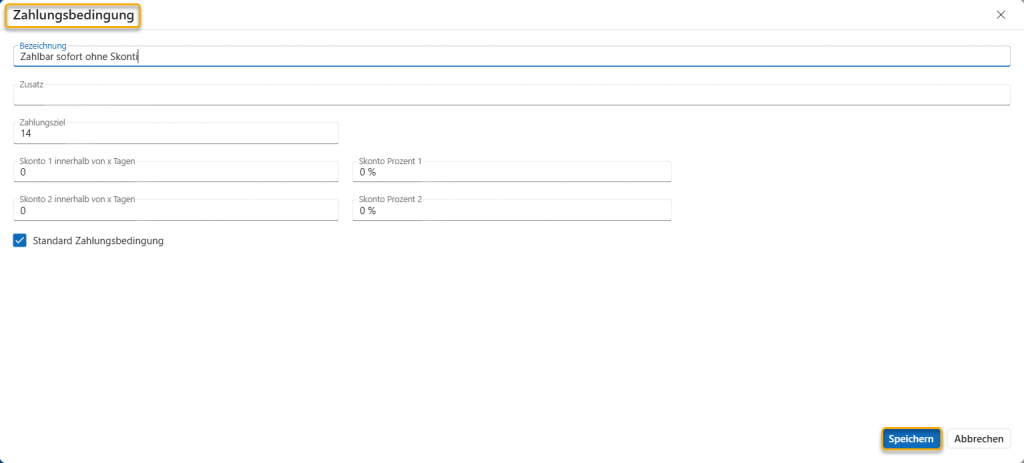The height and width of the screenshot is (463, 1024).
Task: Click the Zusatz field label
Action: tap(32, 85)
